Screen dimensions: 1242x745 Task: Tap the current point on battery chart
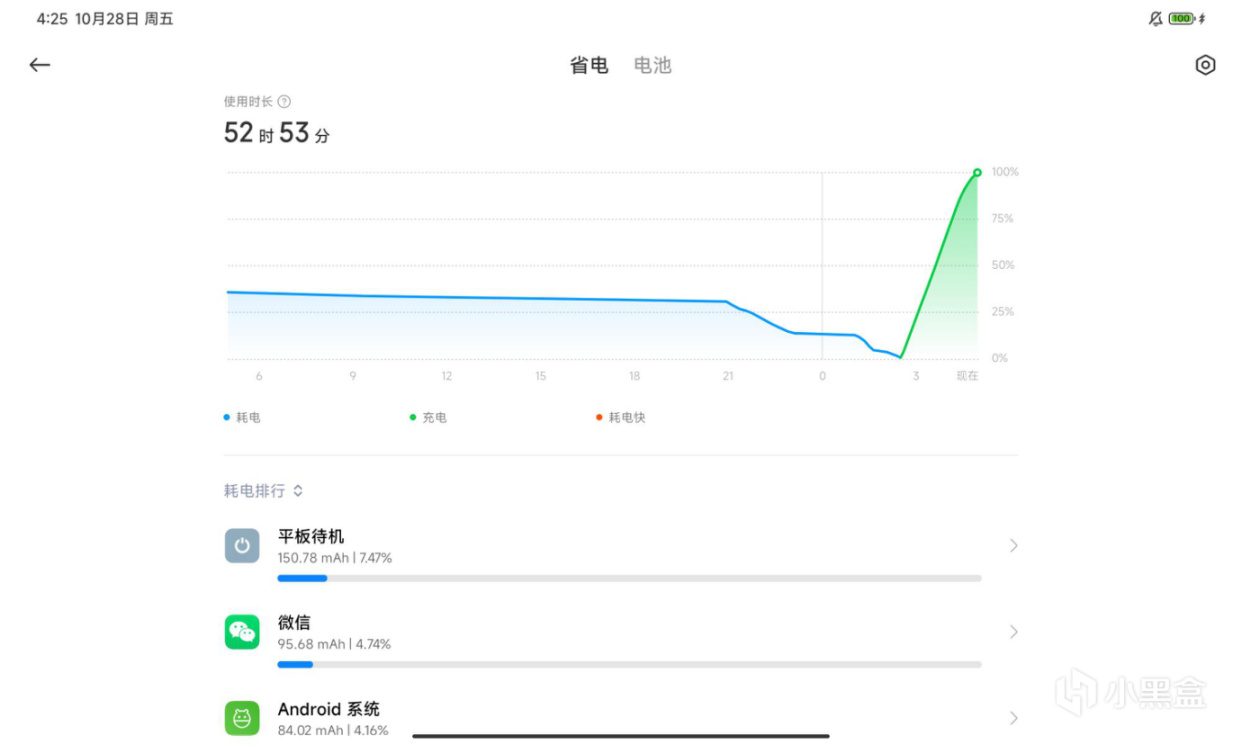click(x=977, y=173)
